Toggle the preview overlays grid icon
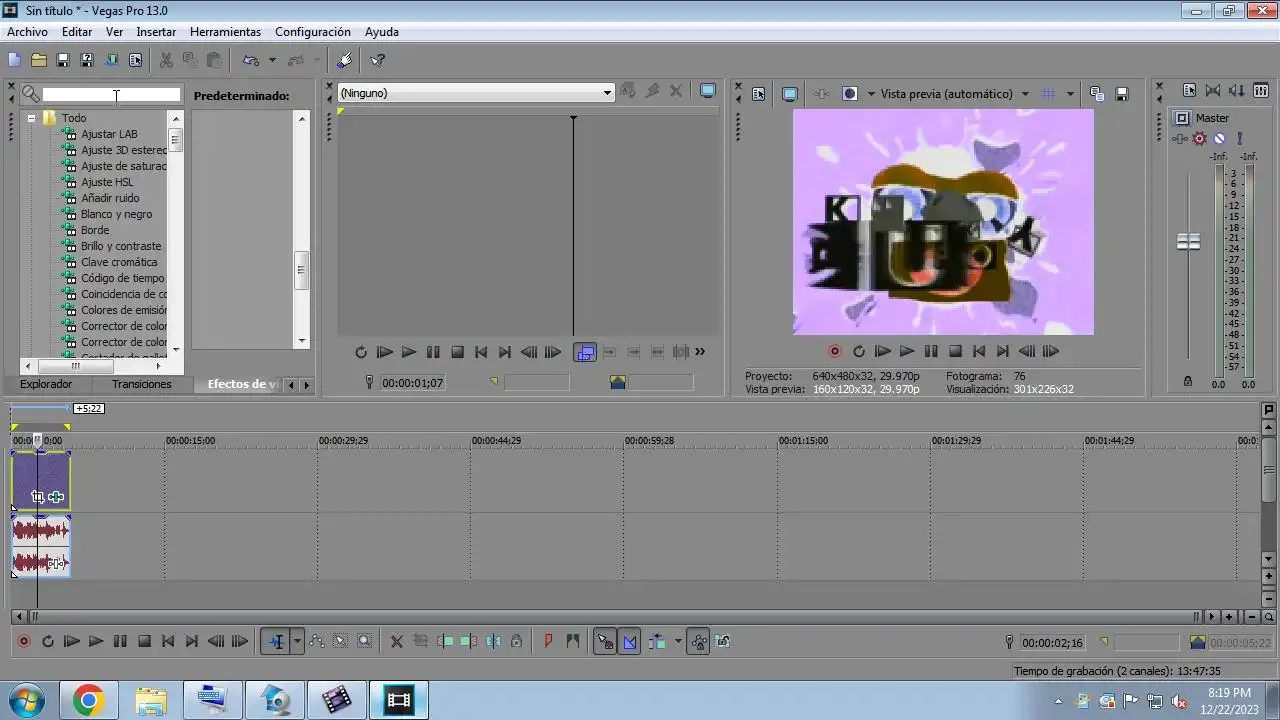 pyautogui.click(x=1049, y=94)
